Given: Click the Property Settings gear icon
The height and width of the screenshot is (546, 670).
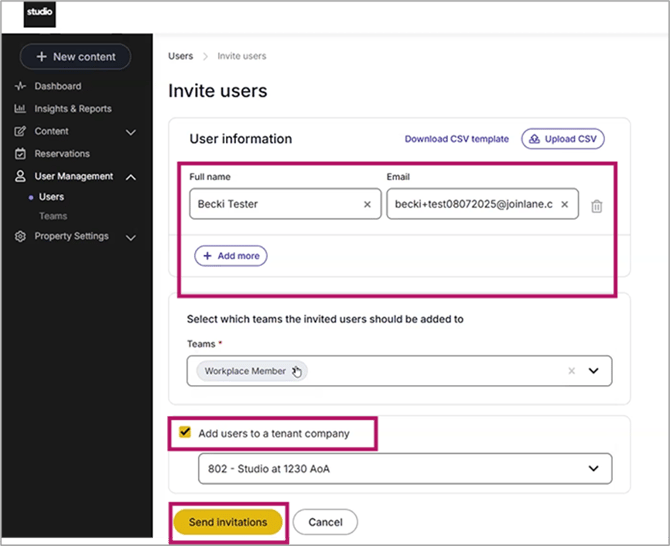Looking at the screenshot, I should pos(21,237).
